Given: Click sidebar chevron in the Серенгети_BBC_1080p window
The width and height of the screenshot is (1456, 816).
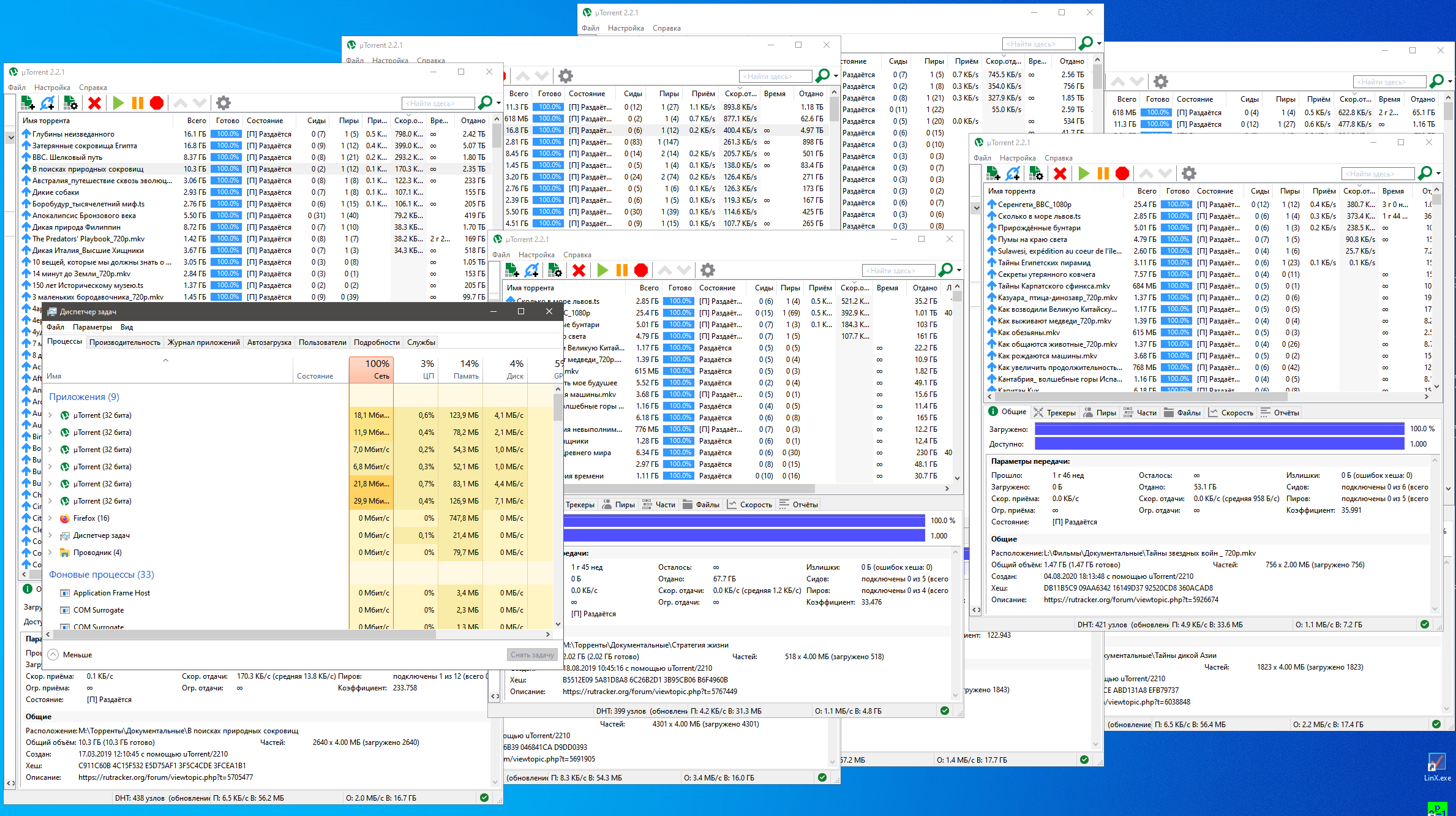Looking at the screenshot, I should coord(977,208).
